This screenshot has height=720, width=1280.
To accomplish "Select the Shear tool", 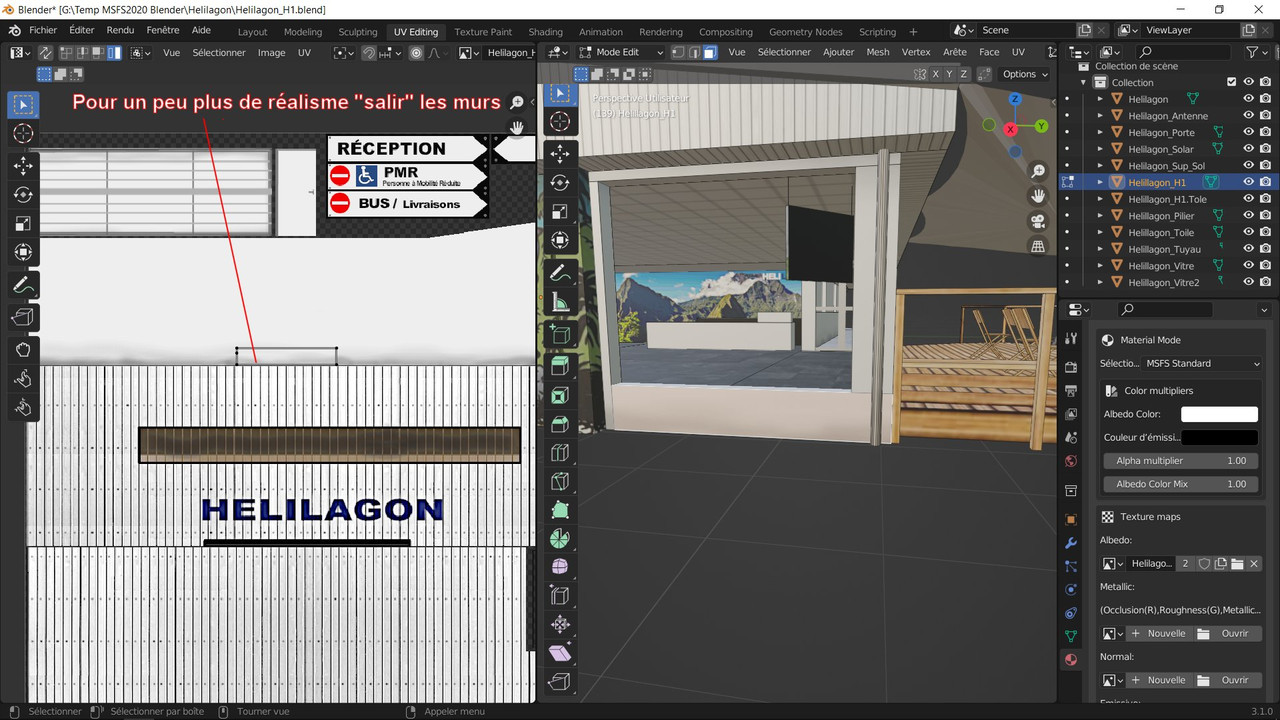I will (x=560, y=653).
